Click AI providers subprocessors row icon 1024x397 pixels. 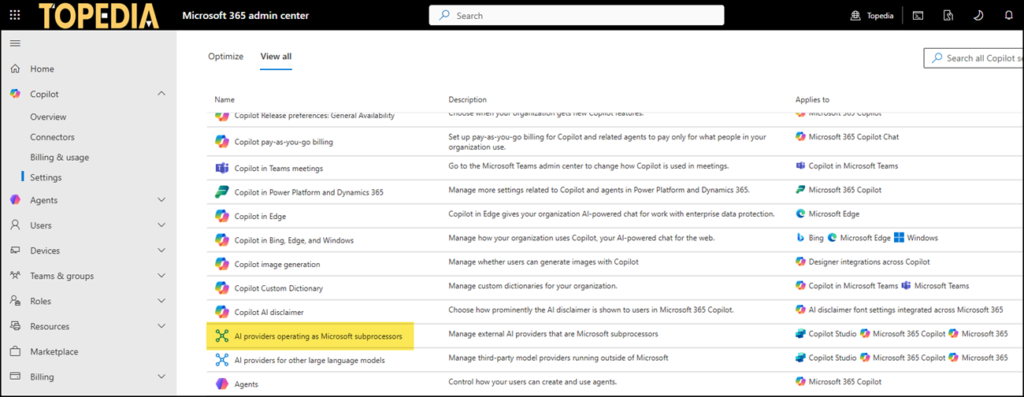222,336
